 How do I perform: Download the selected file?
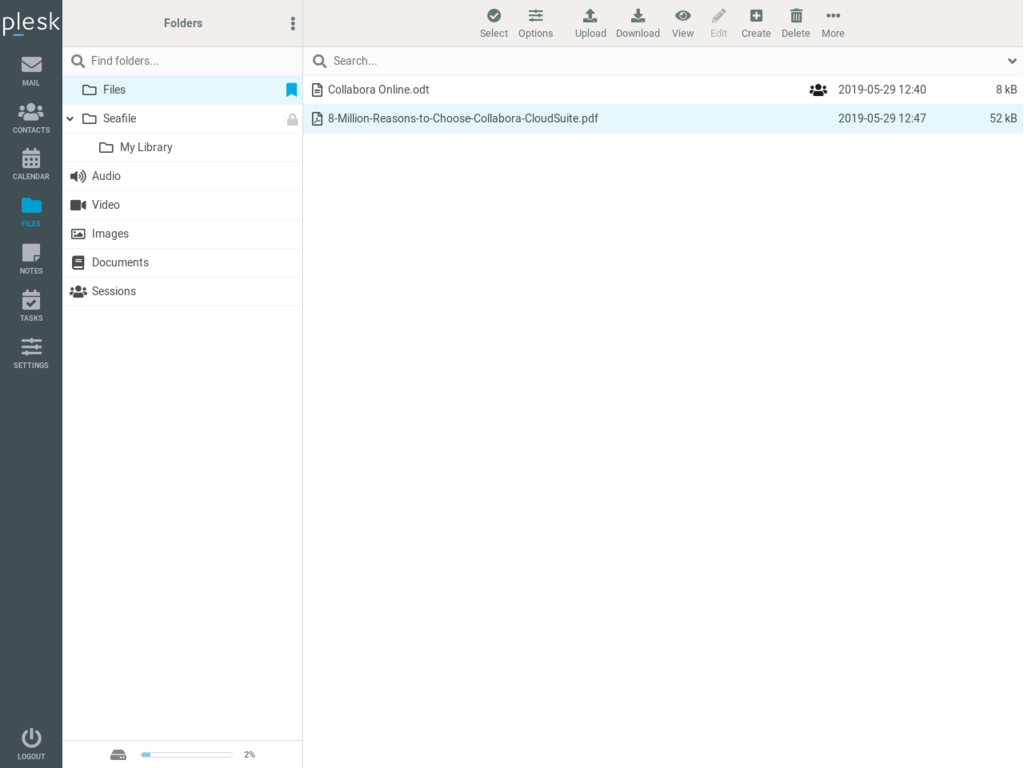(x=637, y=22)
